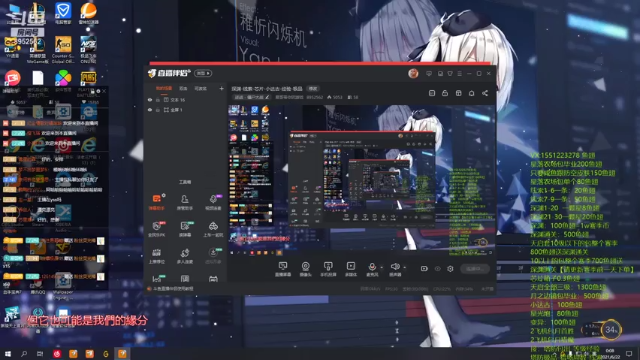Switch to the second scene tab

[183, 88]
